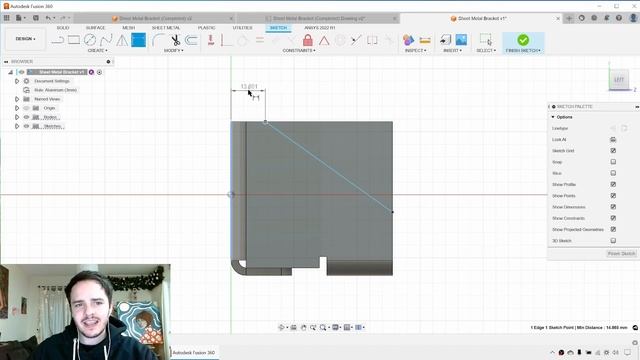640x360 pixels.
Task: Apply the Symmetry constraint
Action: point(372,40)
